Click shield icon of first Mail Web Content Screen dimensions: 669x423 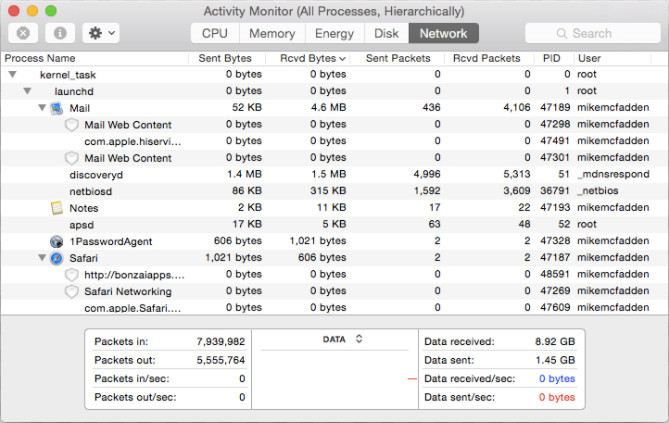point(71,125)
